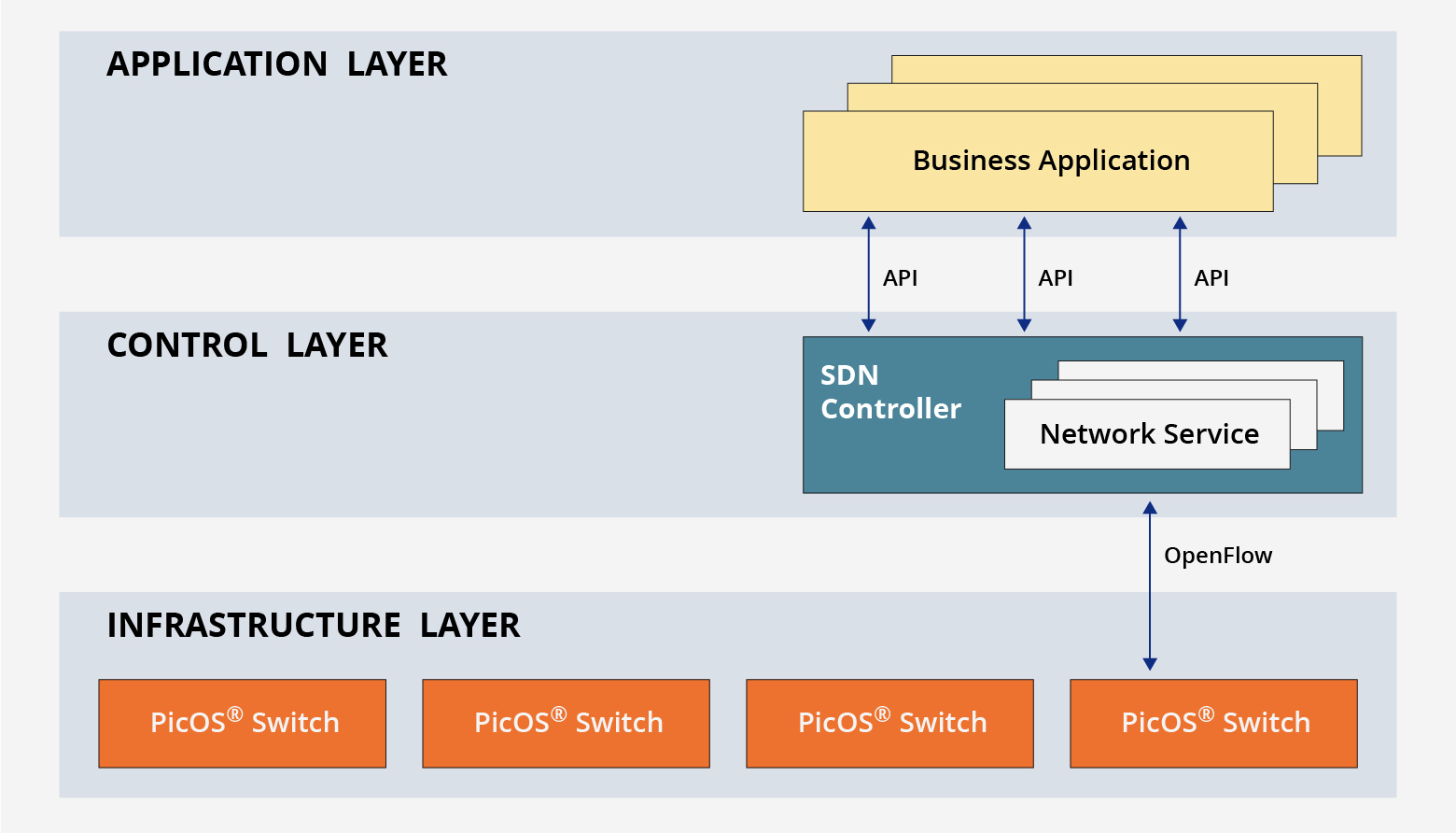This screenshot has height=833, width=1456.
Task: Select the OpenFlow double-headed arrow
Action: click(x=1150, y=586)
